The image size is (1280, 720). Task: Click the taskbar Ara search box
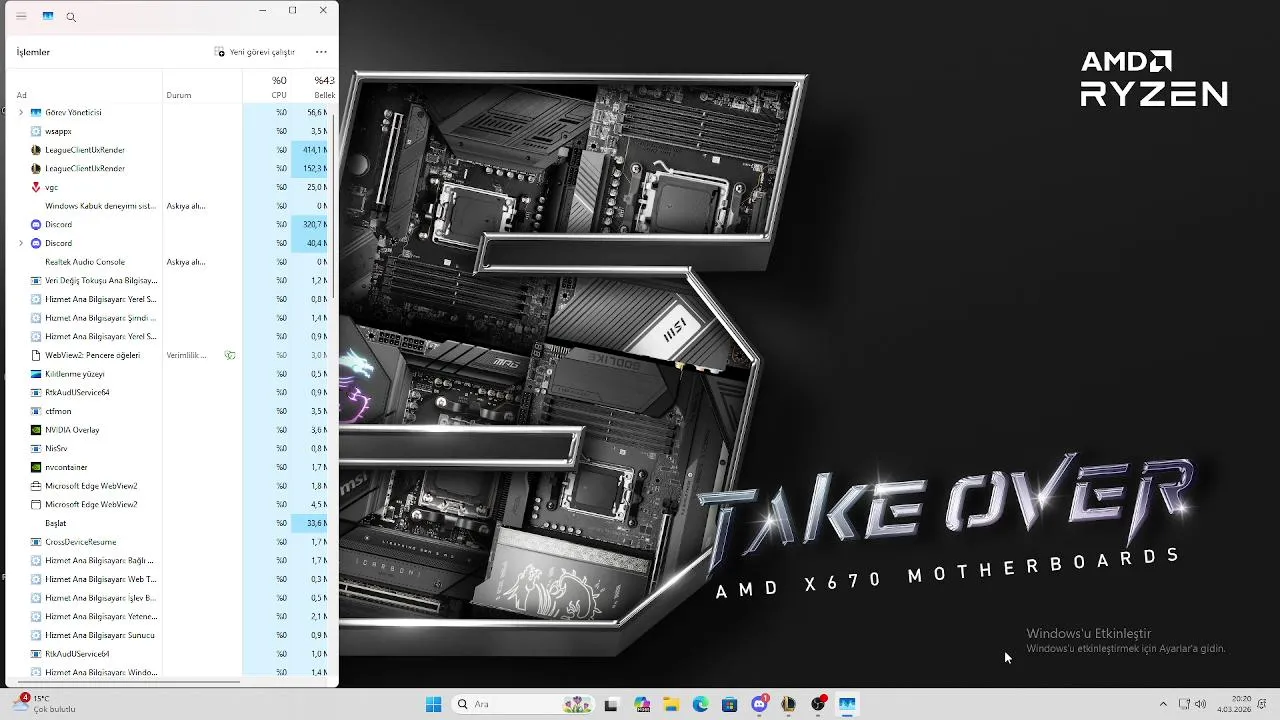coord(524,704)
